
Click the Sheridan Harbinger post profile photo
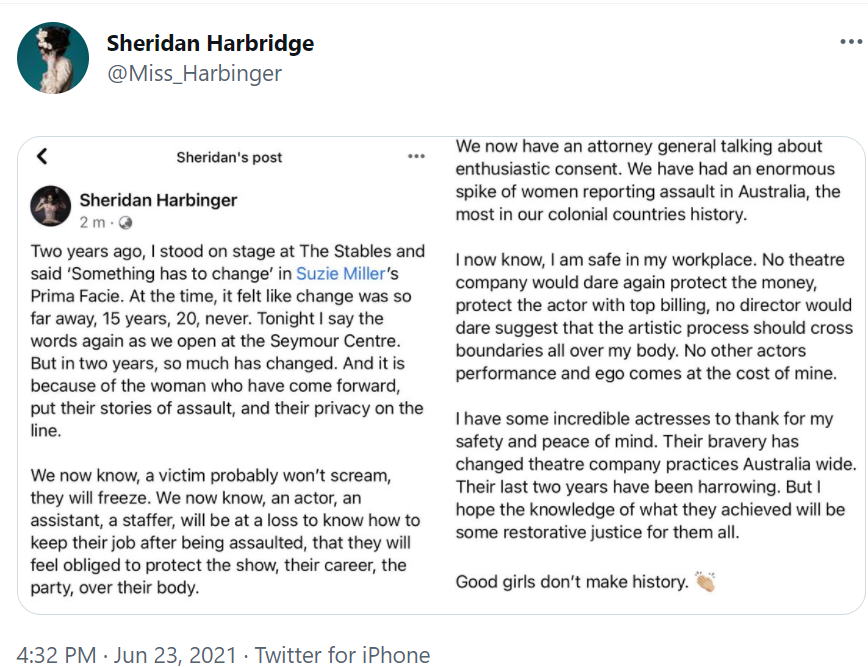tap(50, 206)
